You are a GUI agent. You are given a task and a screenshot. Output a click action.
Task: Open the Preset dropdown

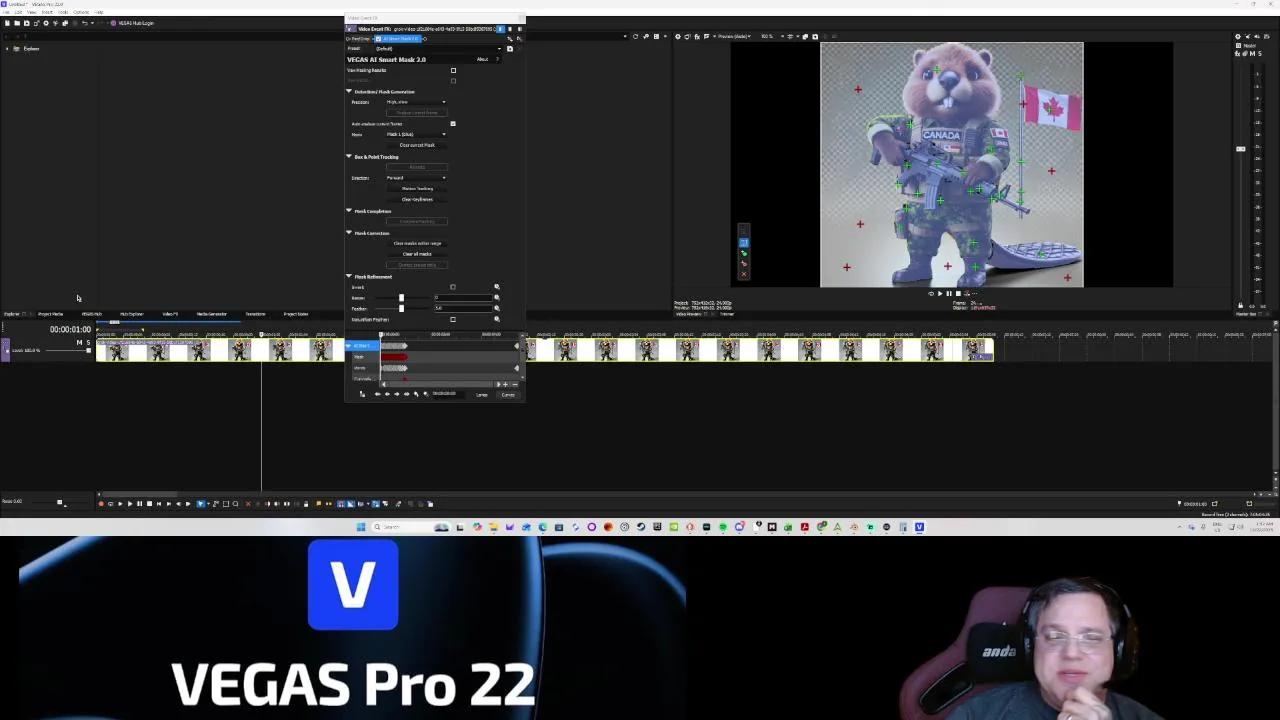pos(439,49)
